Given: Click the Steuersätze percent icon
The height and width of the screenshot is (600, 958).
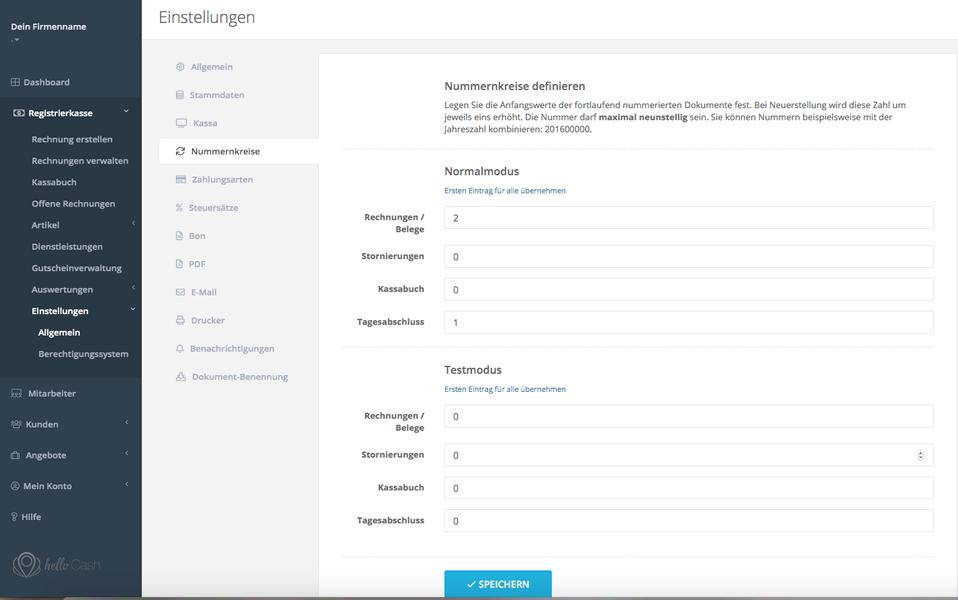Looking at the screenshot, I should [179, 208].
